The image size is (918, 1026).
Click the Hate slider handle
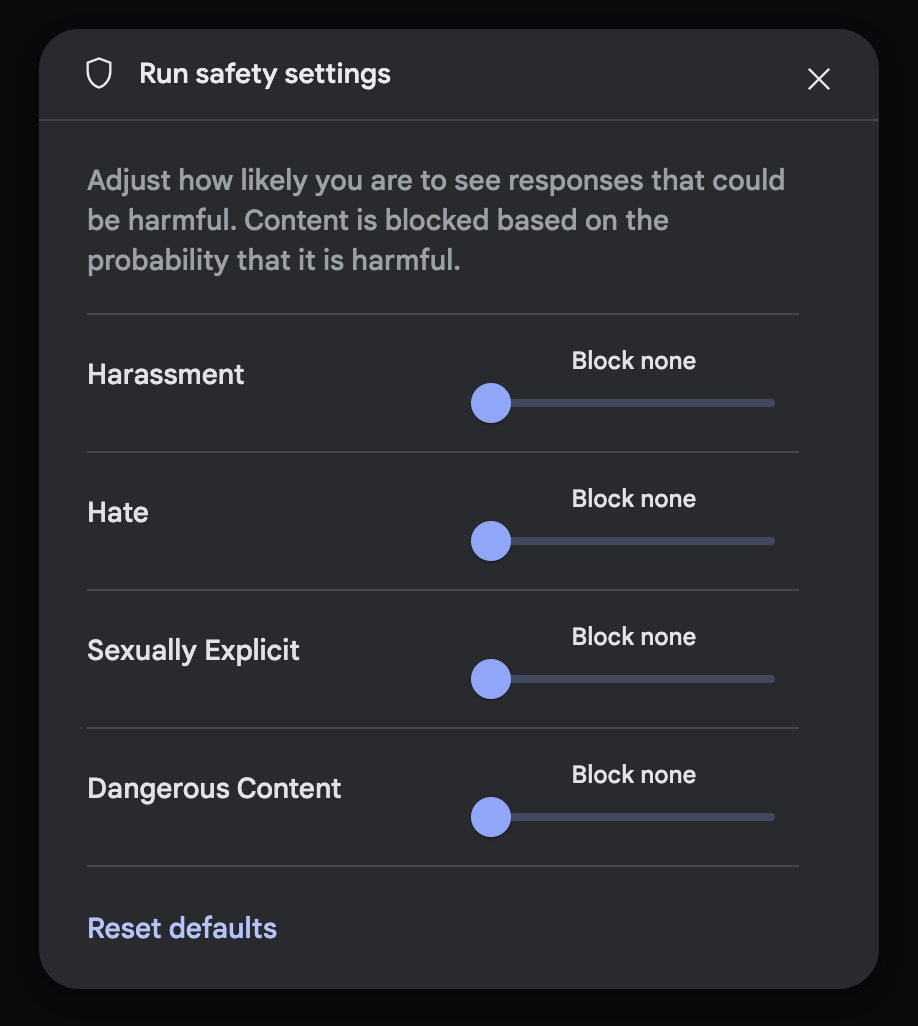(x=491, y=541)
